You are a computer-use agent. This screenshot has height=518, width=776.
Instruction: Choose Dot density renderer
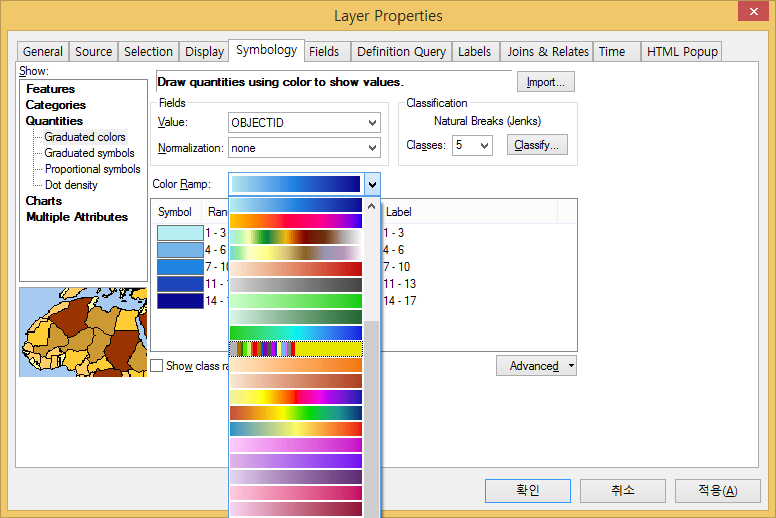click(71, 185)
